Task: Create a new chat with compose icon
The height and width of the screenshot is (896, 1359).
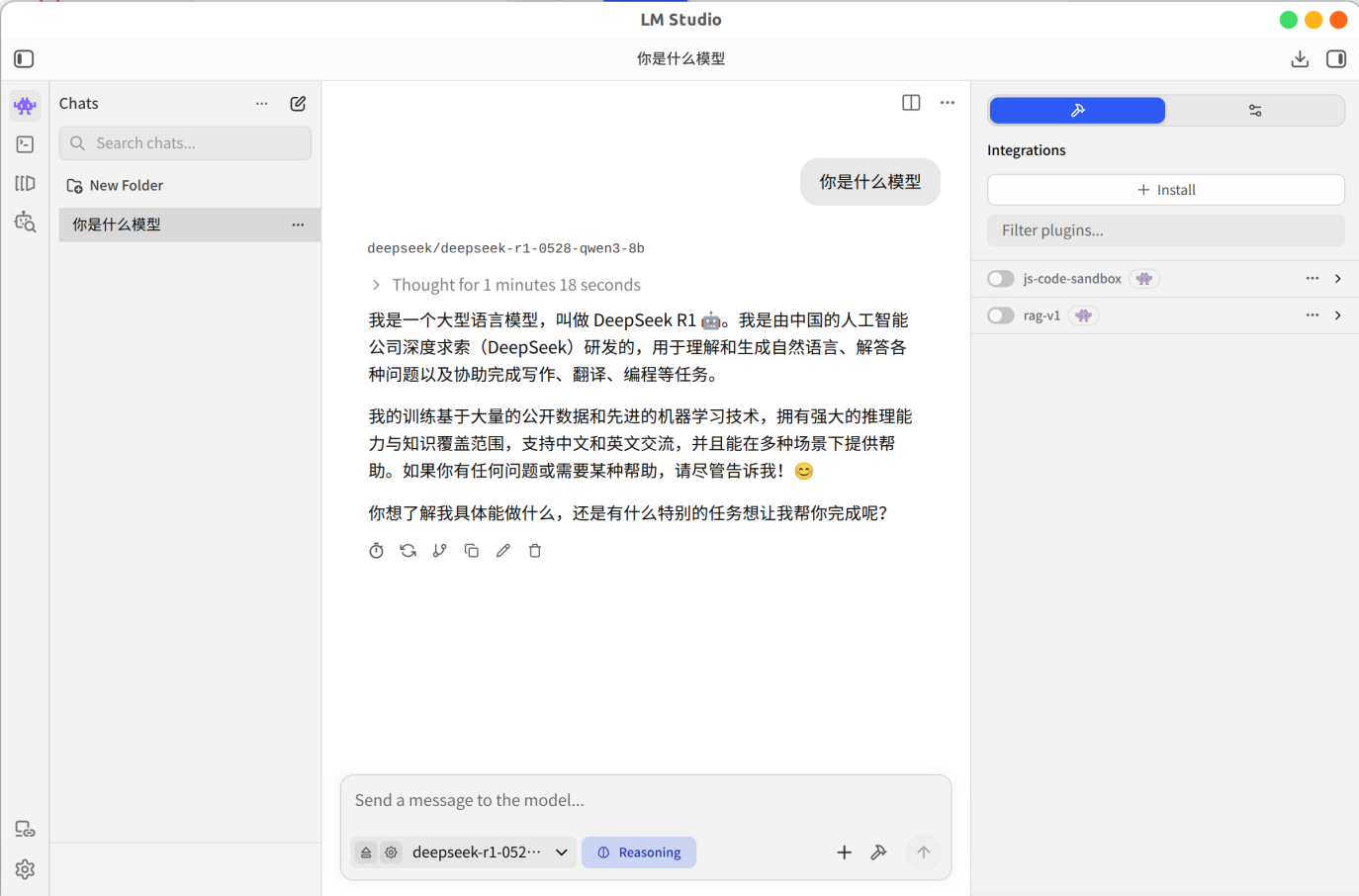Action: coord(298,104)
